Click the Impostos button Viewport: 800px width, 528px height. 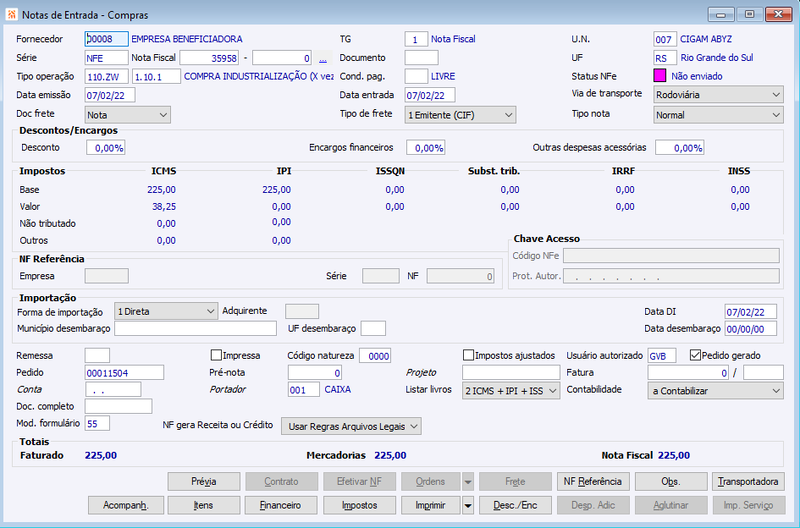360,506
